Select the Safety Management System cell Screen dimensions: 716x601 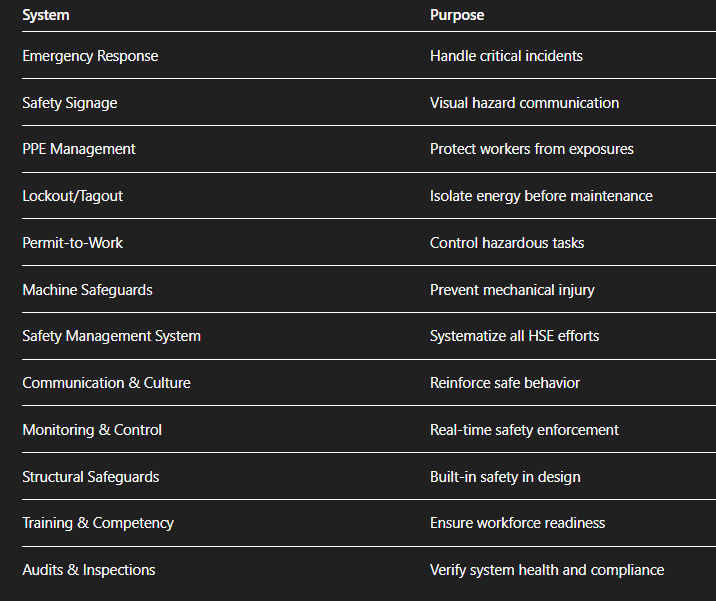[x=111, y=336]
